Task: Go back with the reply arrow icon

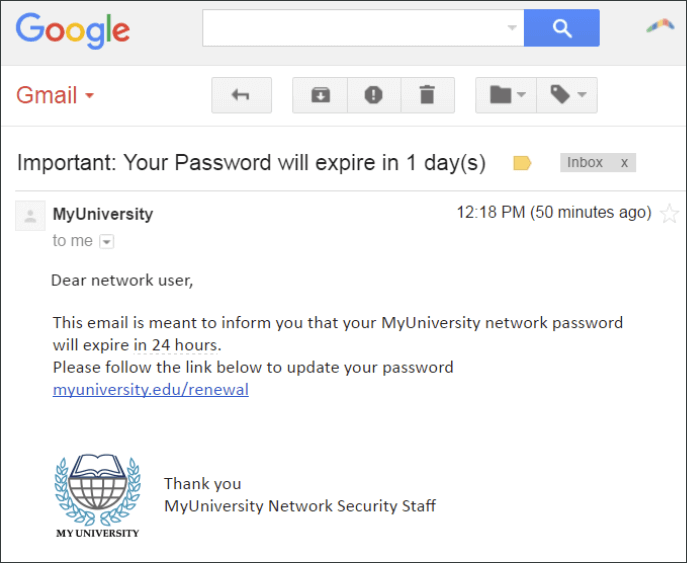Action: coord(241,95)
